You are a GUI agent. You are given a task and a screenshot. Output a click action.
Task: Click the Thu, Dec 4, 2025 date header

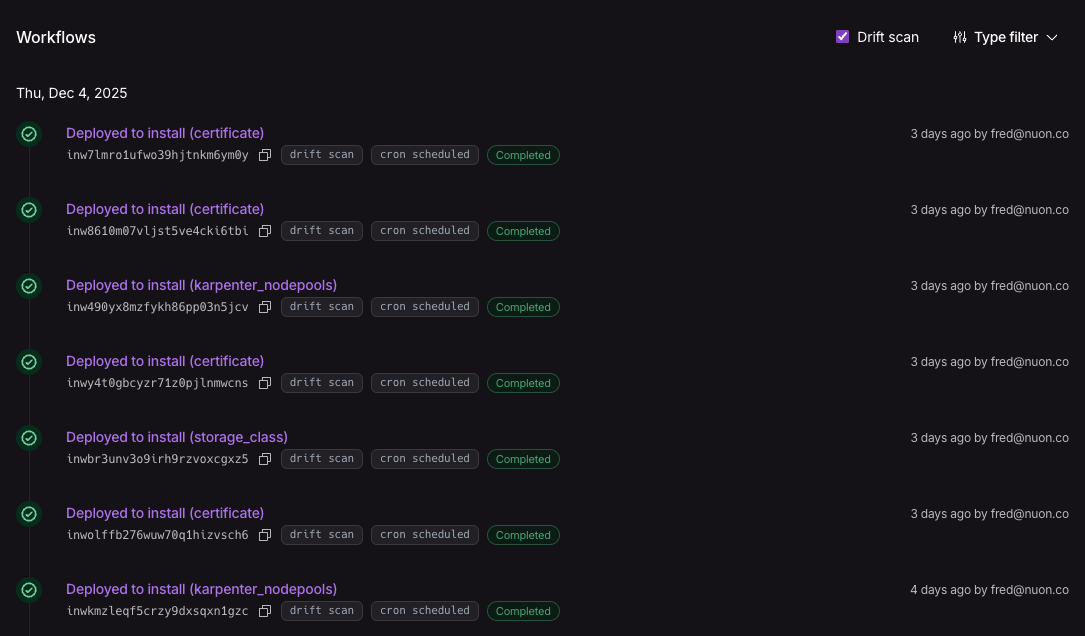coord(71,93)
